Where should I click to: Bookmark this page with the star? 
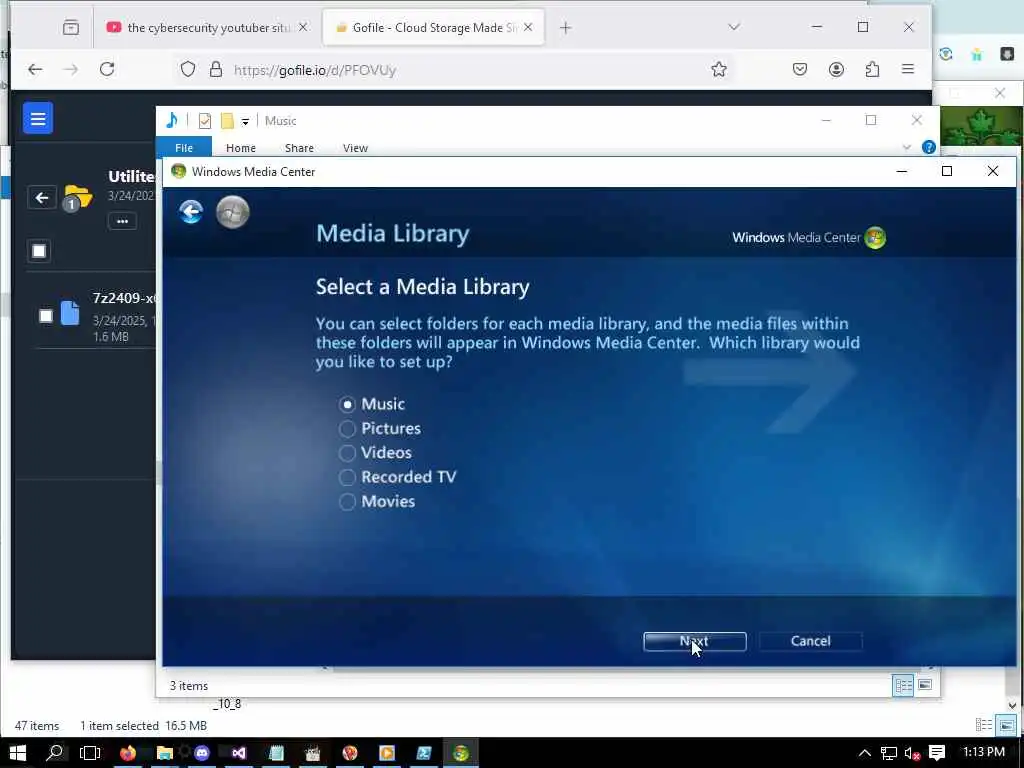pos(718,69)
